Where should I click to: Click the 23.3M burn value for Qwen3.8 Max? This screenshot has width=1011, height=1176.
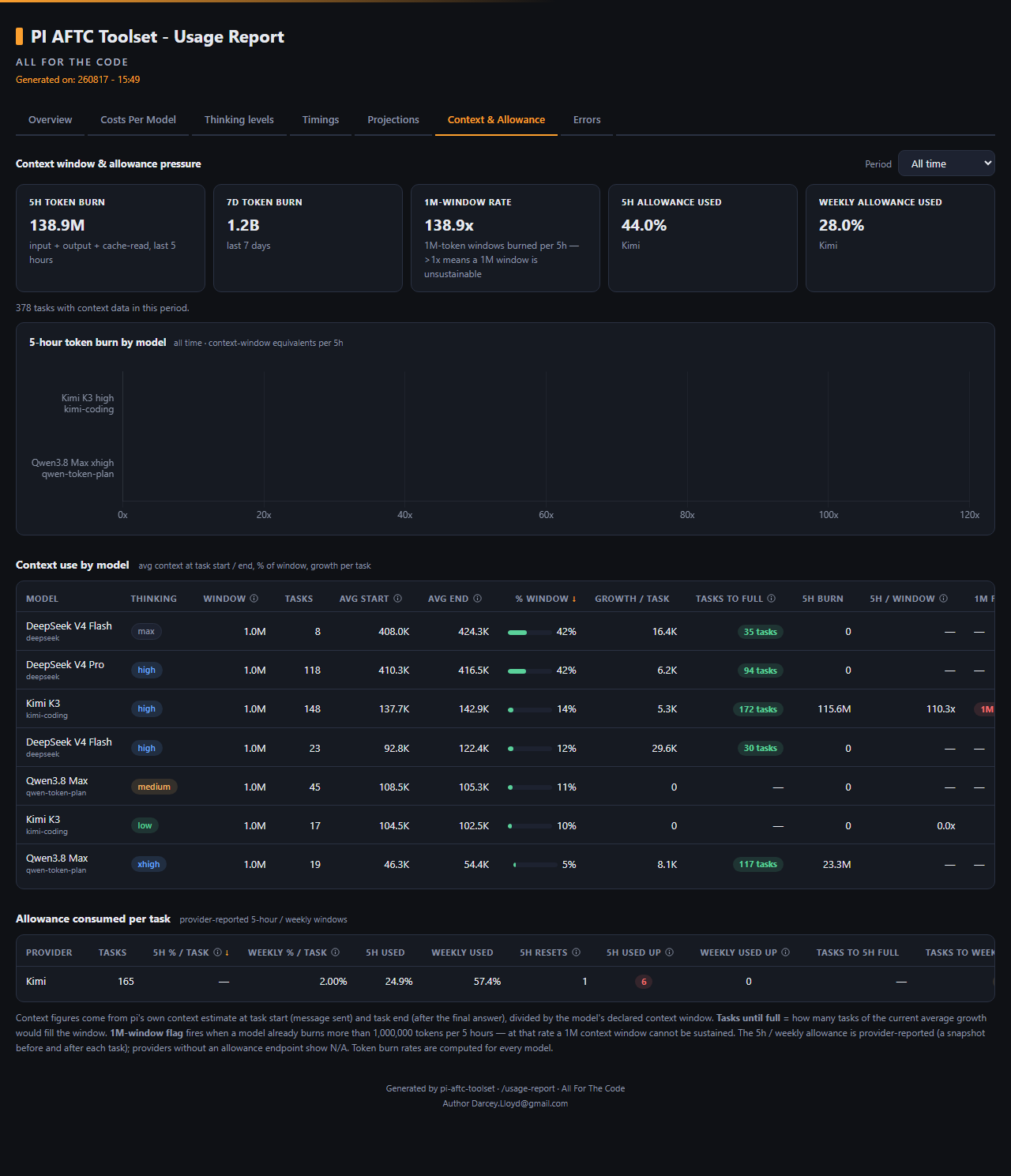click(836, 865)
